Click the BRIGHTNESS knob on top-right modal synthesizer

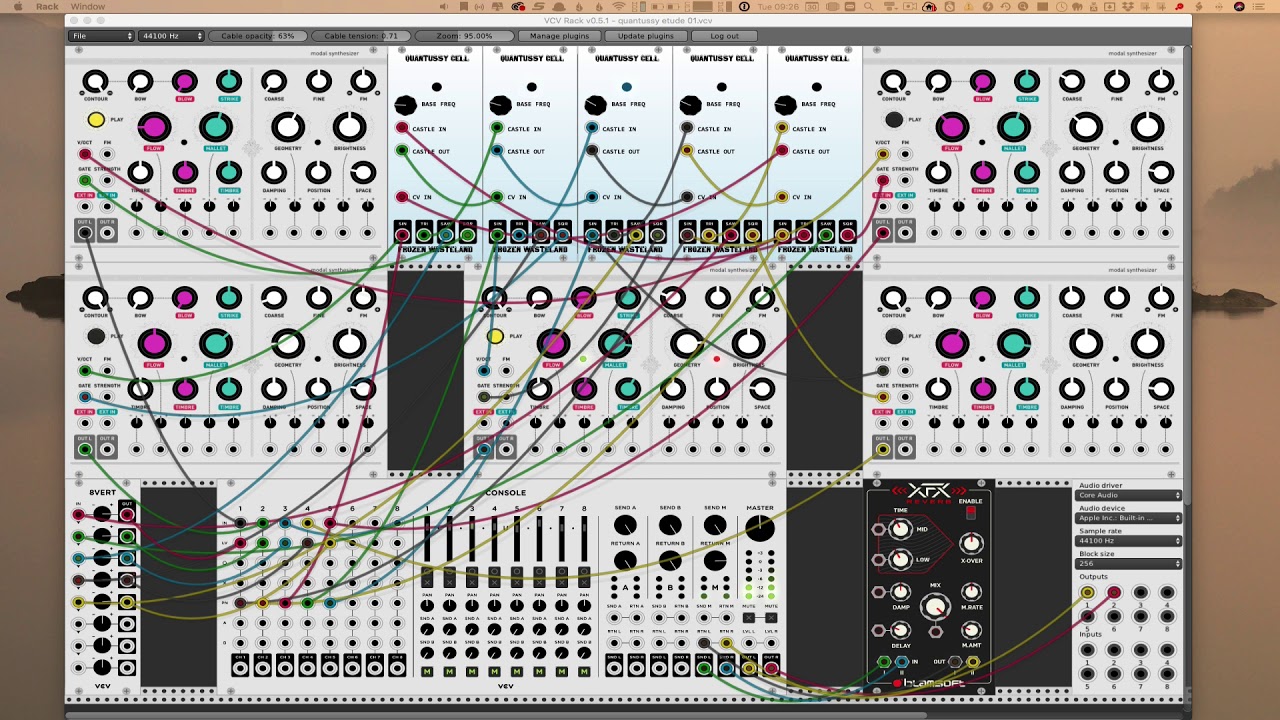pos(1147,127)
